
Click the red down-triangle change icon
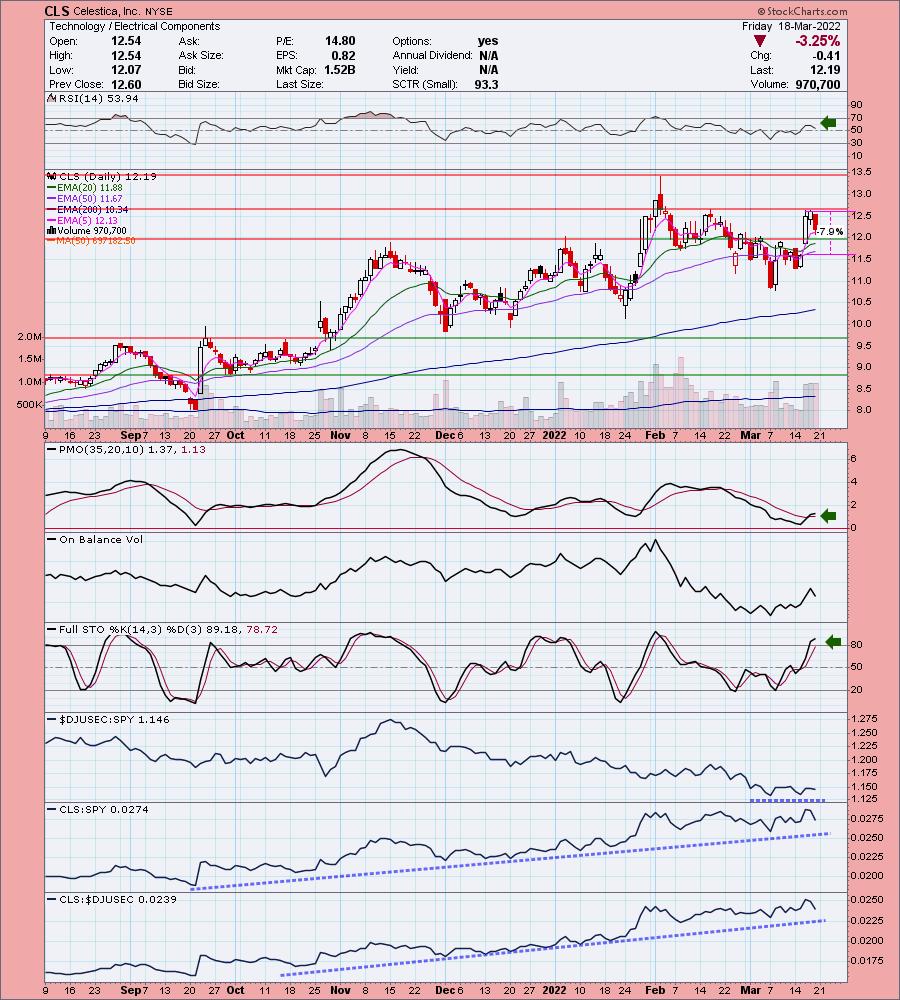(759, 41)
